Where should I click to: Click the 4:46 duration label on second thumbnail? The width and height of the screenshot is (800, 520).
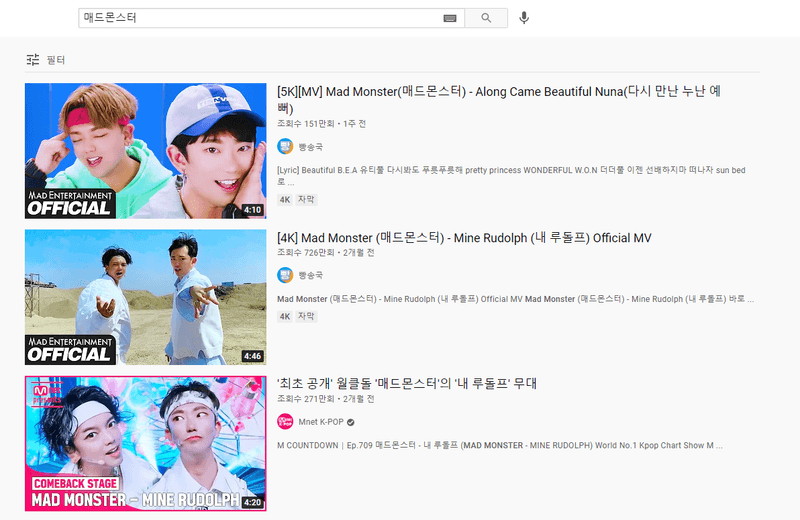[252, 356]
